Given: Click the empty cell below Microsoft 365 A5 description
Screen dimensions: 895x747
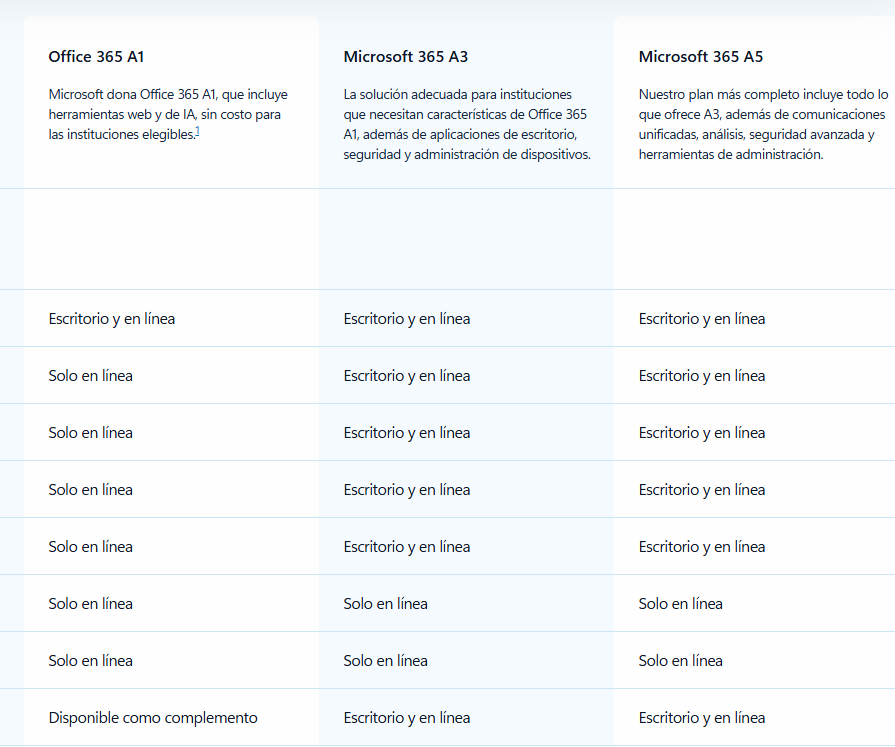Looking at the screenshot, I should [x=755, y=239].
